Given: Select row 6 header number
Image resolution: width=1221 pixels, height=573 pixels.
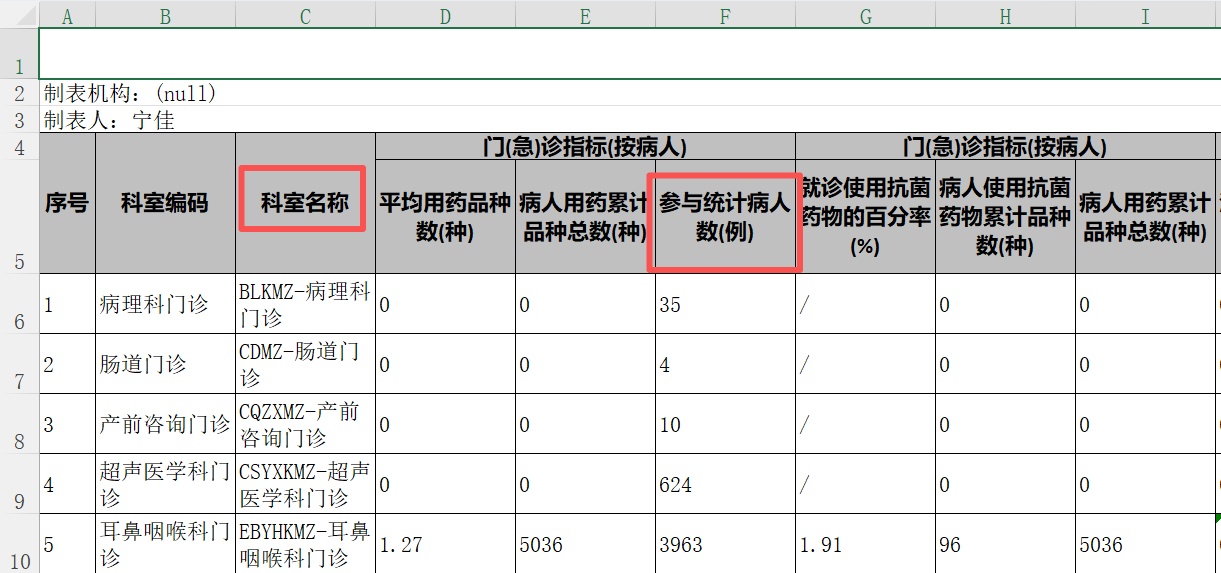Looking at the screenshot, I should pos(19,304).
